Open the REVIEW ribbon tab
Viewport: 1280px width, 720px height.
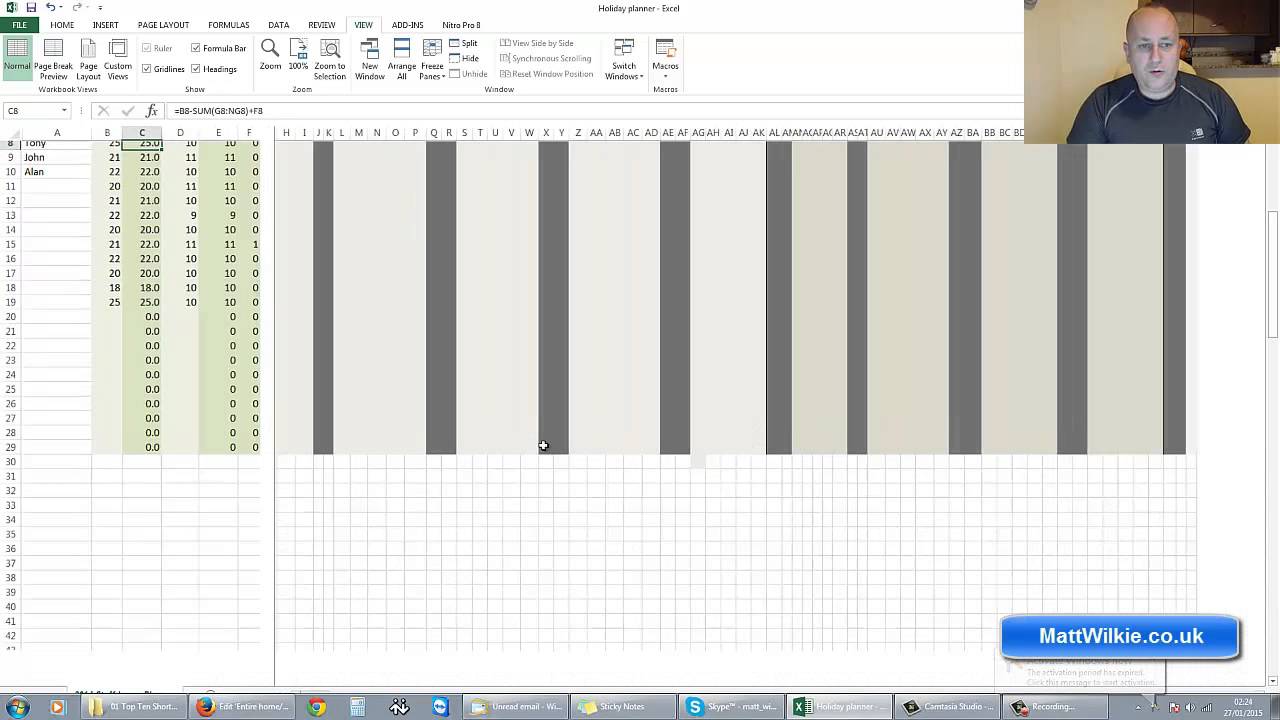coord(322,25)
